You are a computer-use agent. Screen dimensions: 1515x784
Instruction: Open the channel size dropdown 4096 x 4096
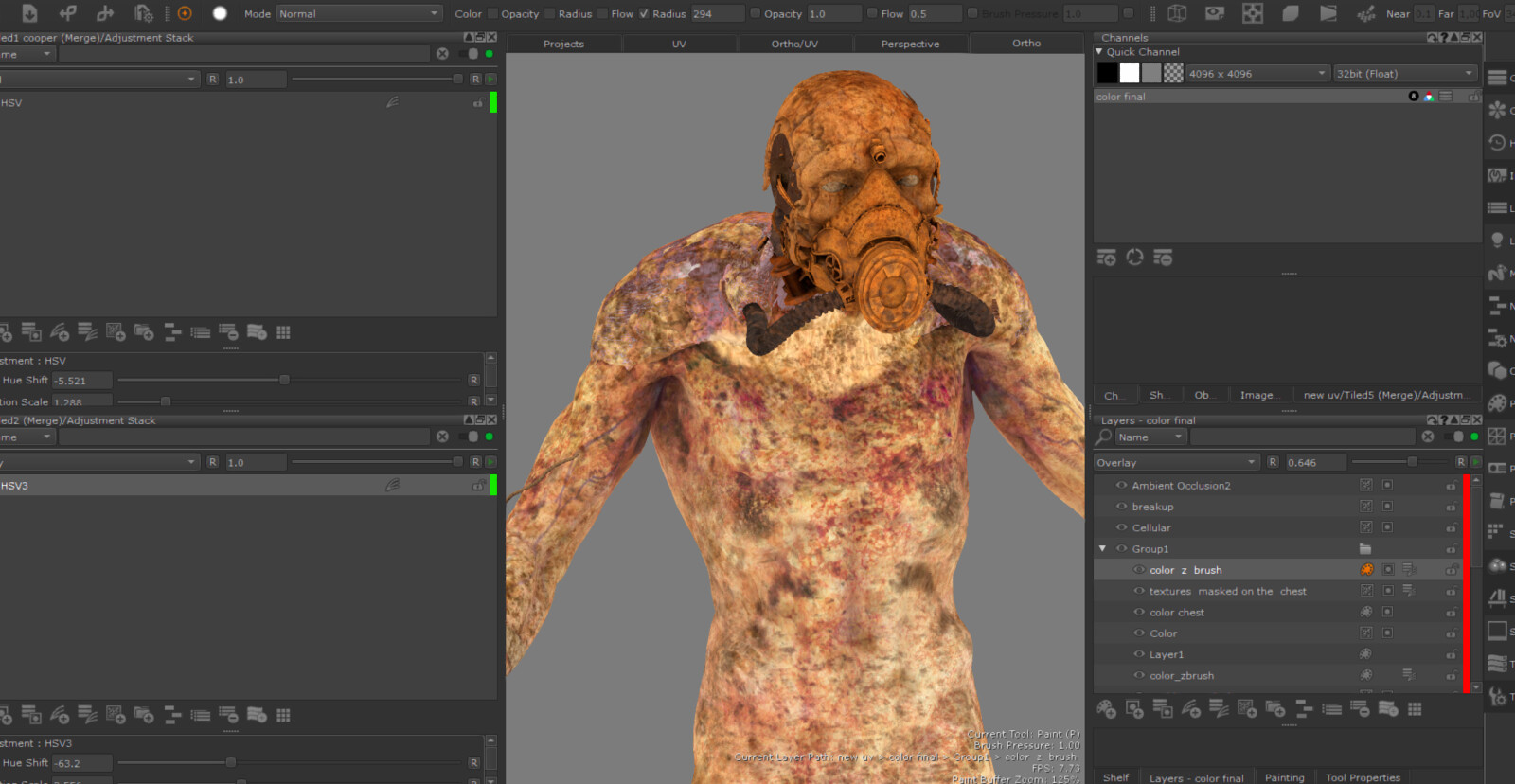click(x=1257, y=73)
